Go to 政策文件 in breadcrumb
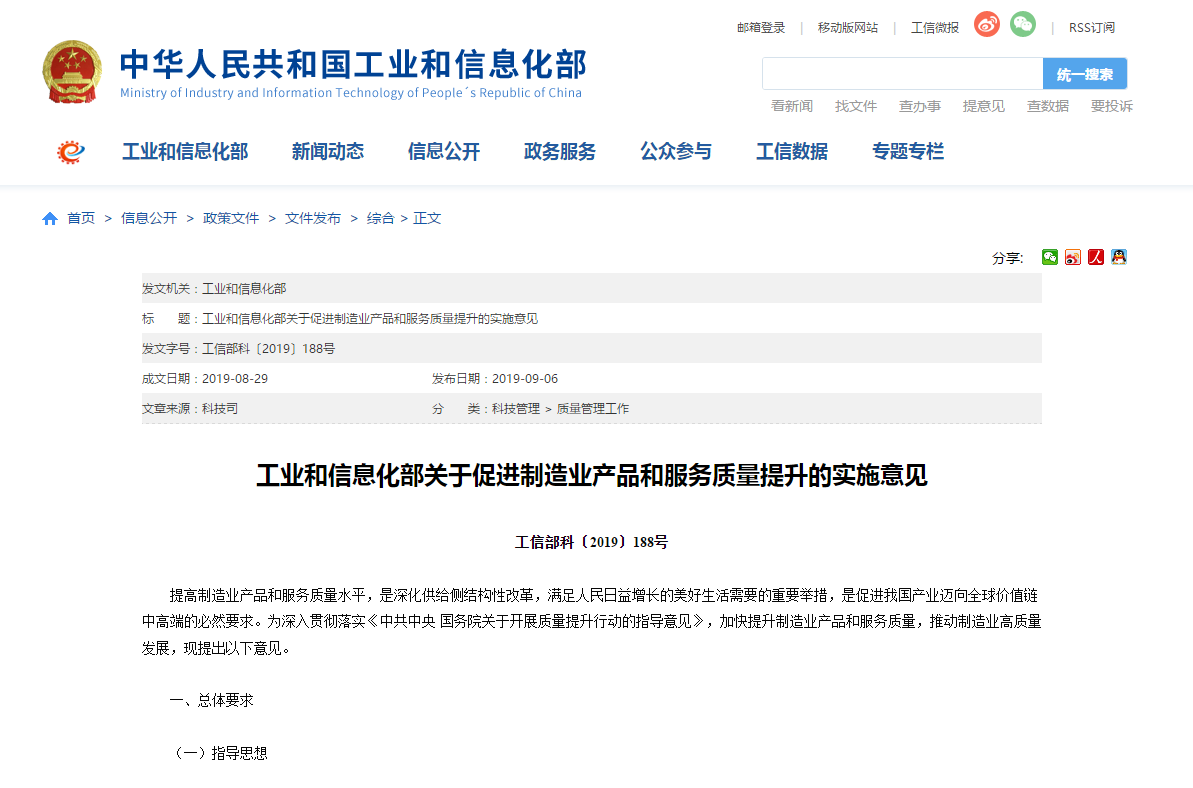Viewport: 1193px width, 788px height. (231, 219)
